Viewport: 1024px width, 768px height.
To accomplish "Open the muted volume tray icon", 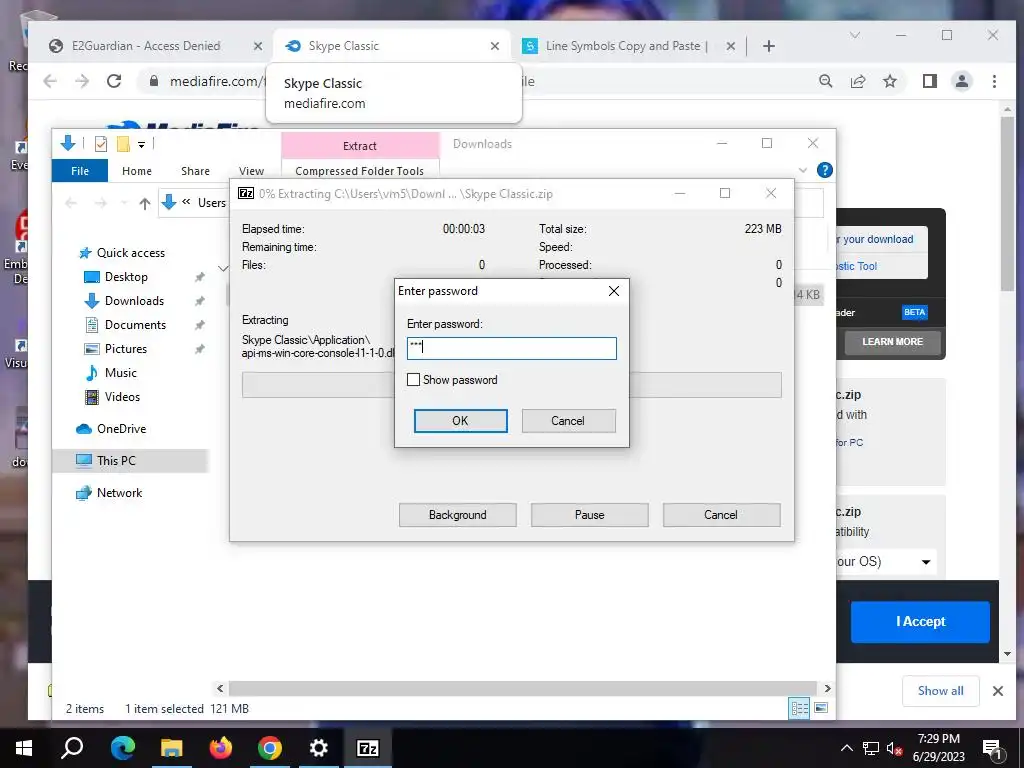I will [x=894, y=748].
